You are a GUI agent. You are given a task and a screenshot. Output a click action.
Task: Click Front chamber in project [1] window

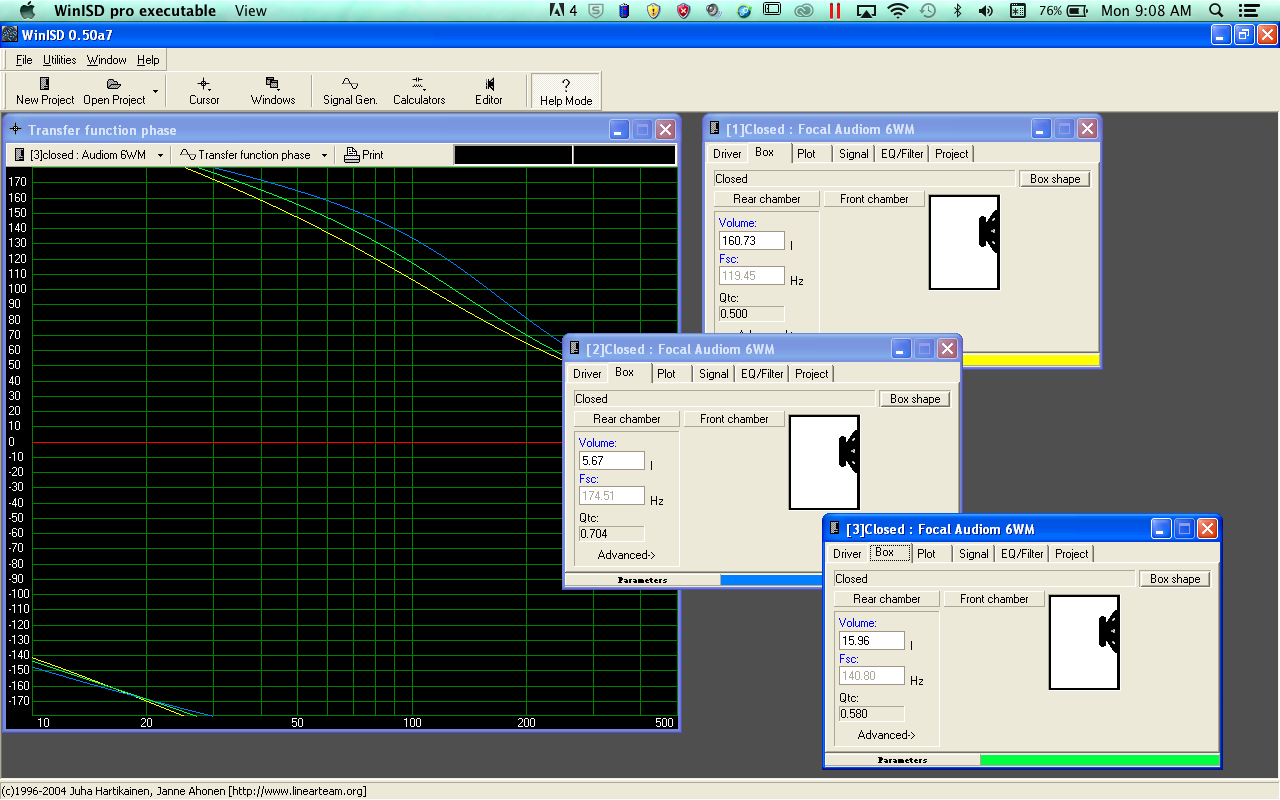click(x=874, y=199)
